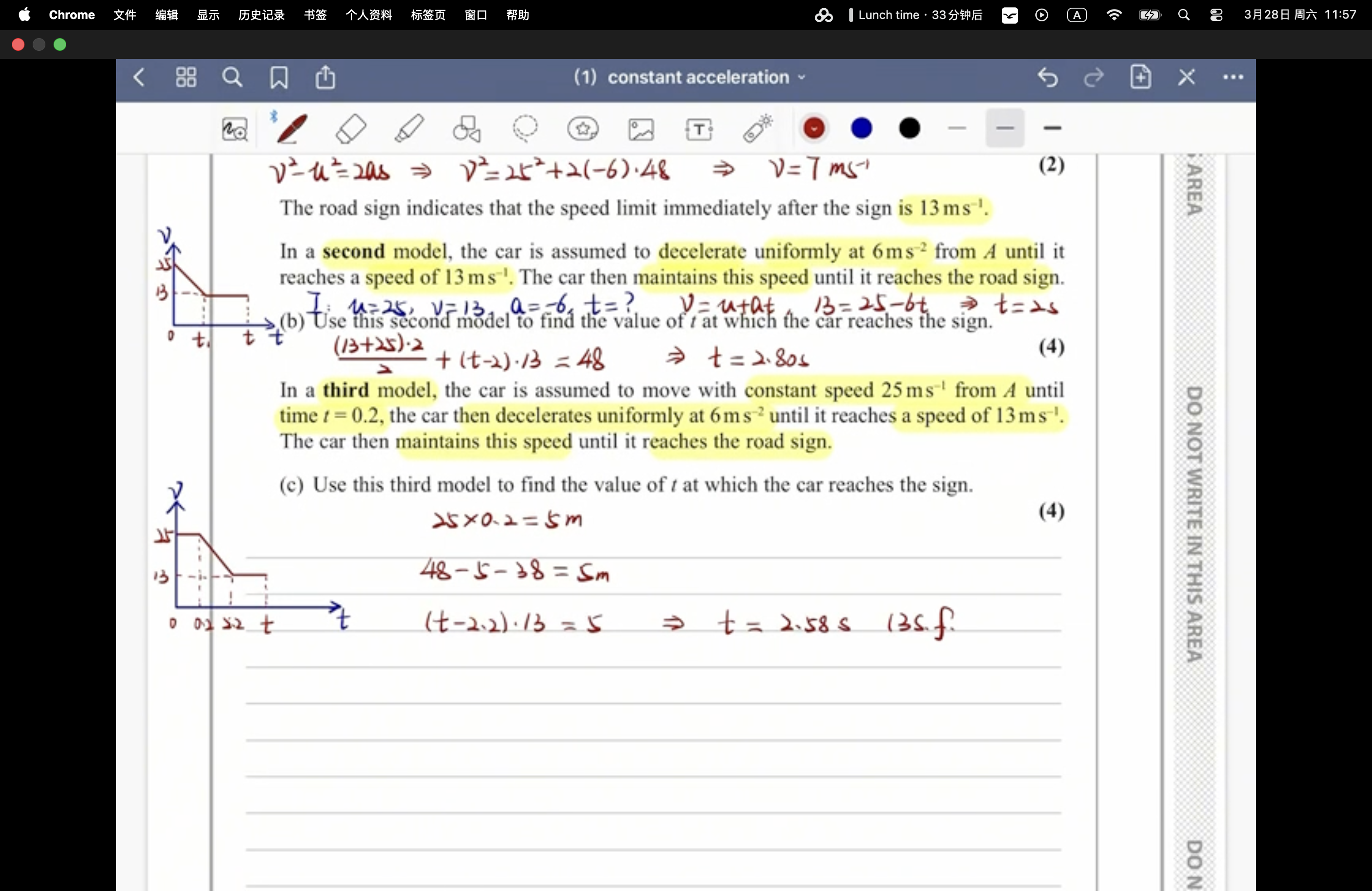Select the shapes tool
The width and height of the screenshot is (1372, 891).
point(466,128)
